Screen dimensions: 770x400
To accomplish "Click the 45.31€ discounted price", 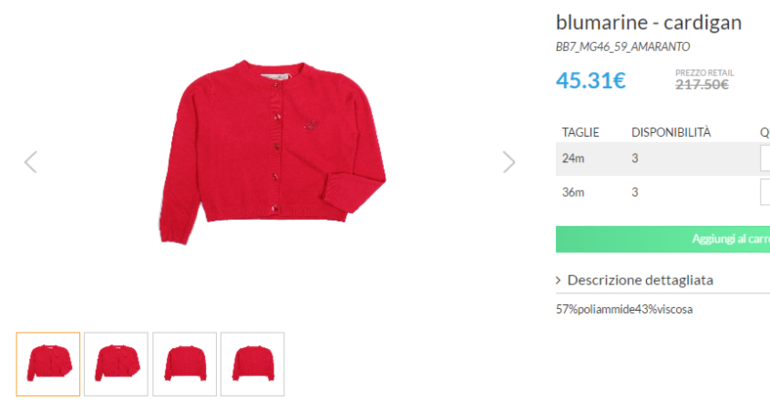I will pos(591,80).
